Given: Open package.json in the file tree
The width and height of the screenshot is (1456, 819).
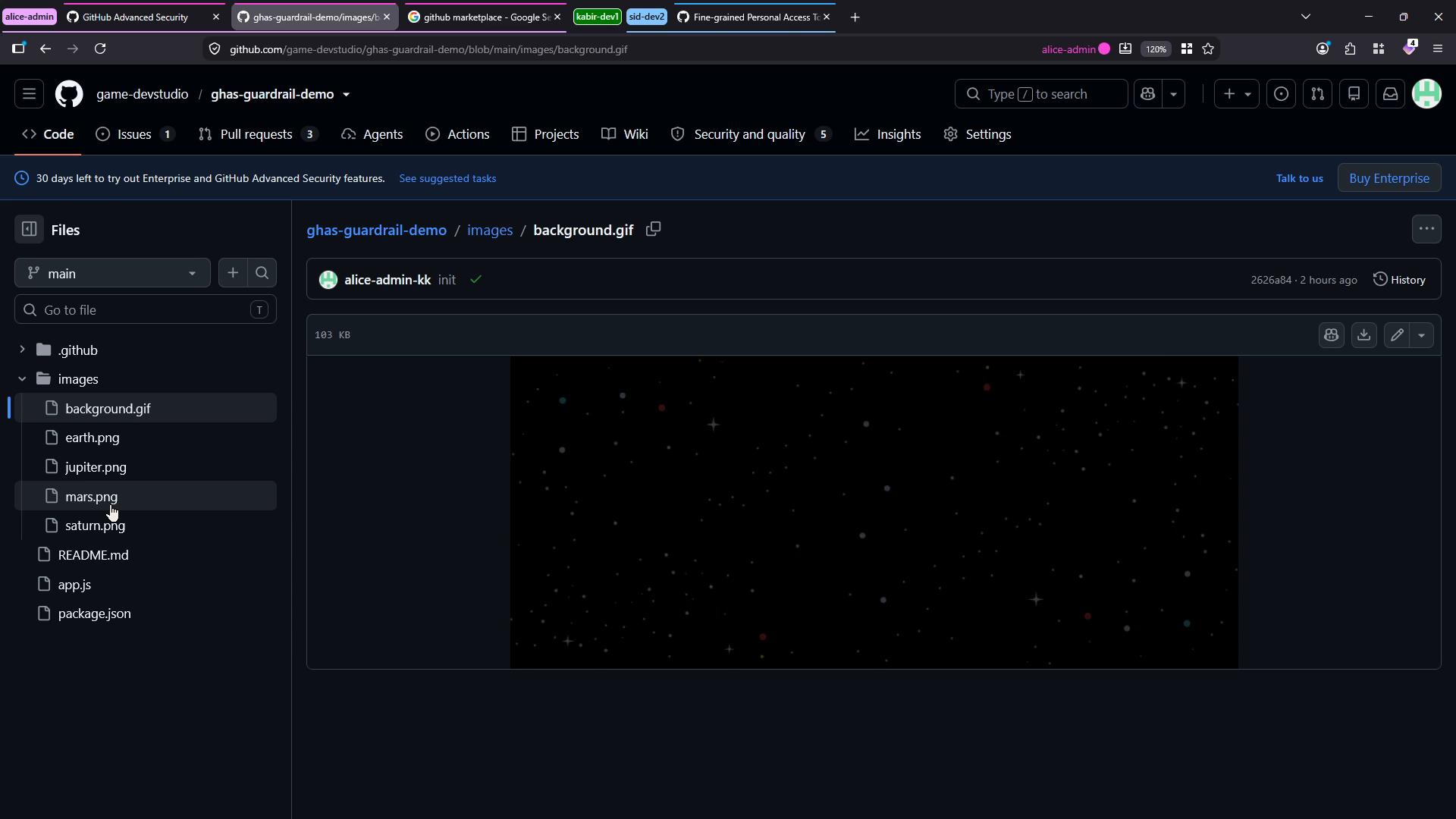Looking at the screenshot, I should (146, 613).
